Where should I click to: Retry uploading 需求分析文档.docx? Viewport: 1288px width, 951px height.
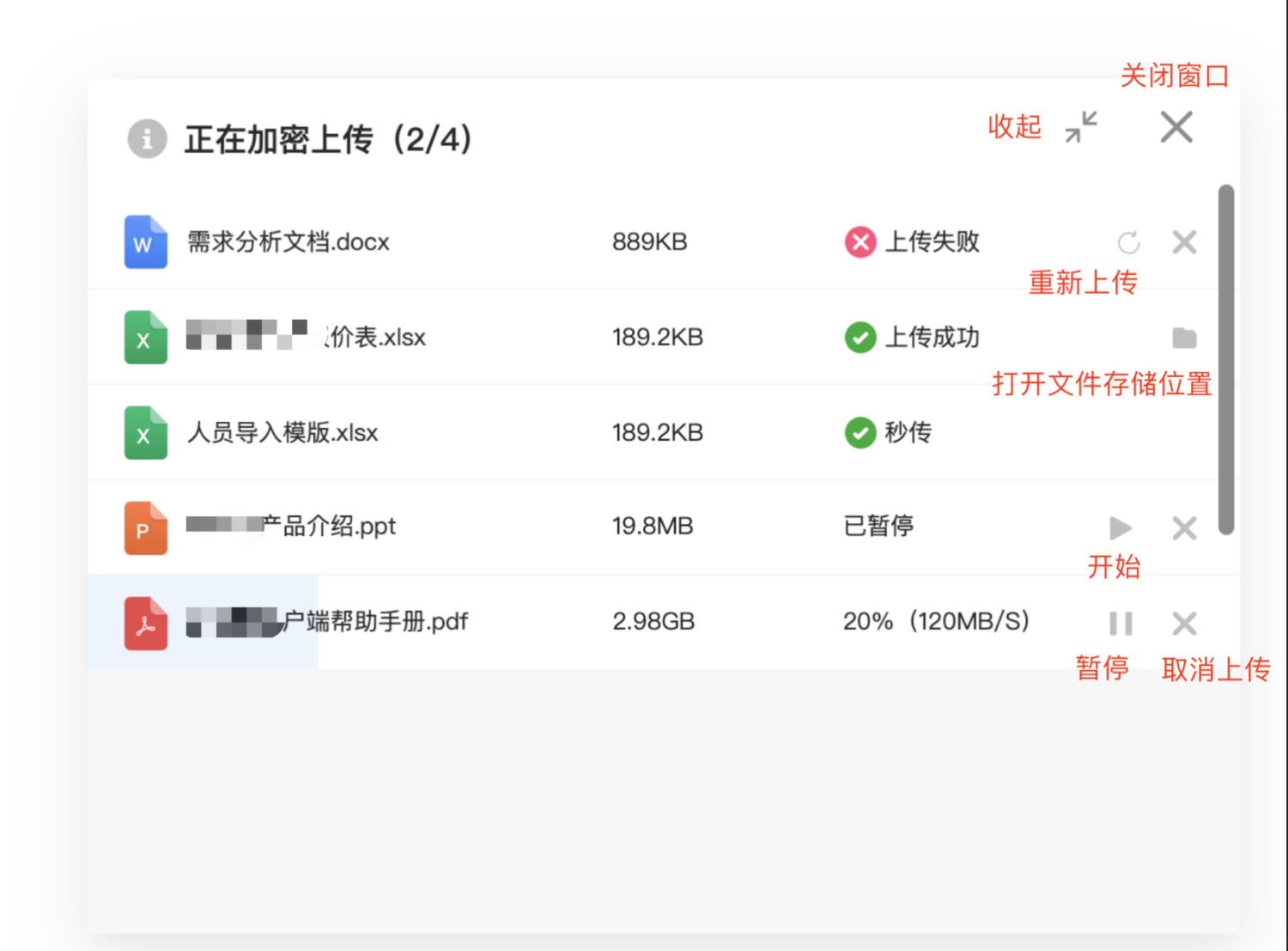tap(1128, 242)
